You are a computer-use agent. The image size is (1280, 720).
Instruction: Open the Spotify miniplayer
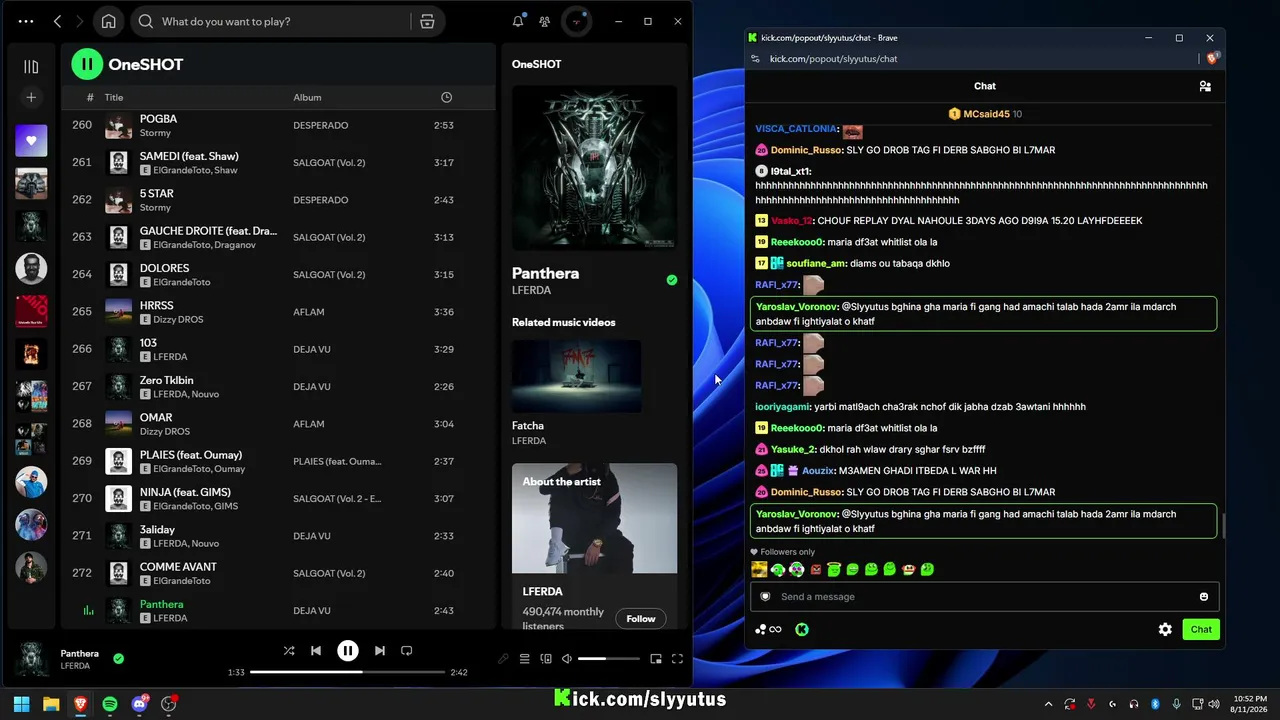[656, 659]
